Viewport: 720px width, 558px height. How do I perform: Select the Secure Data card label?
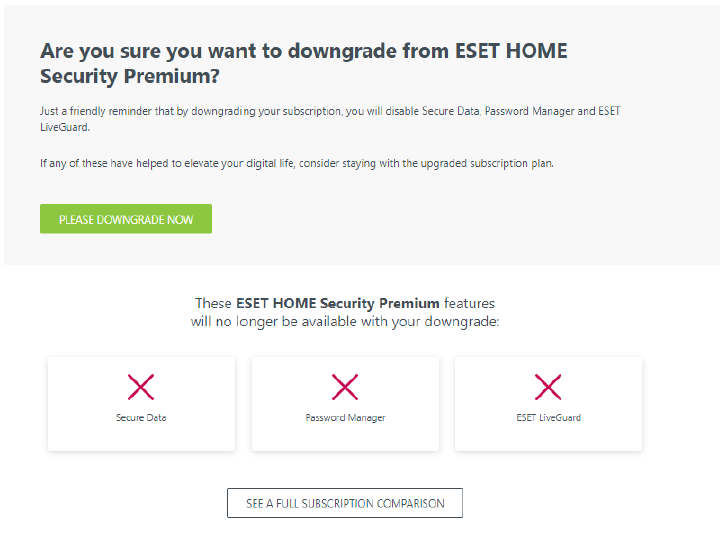click(x=141, y=418)
